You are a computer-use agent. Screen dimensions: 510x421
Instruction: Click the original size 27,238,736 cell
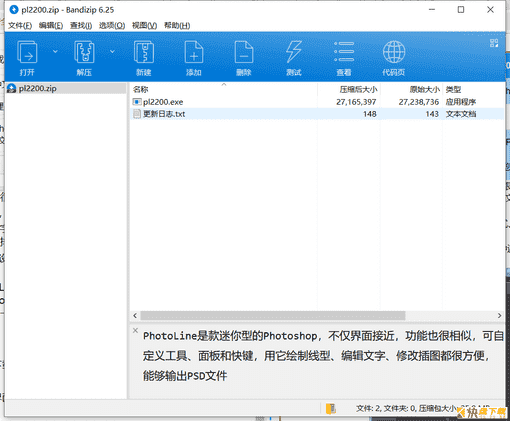click(x=419, y=102)
